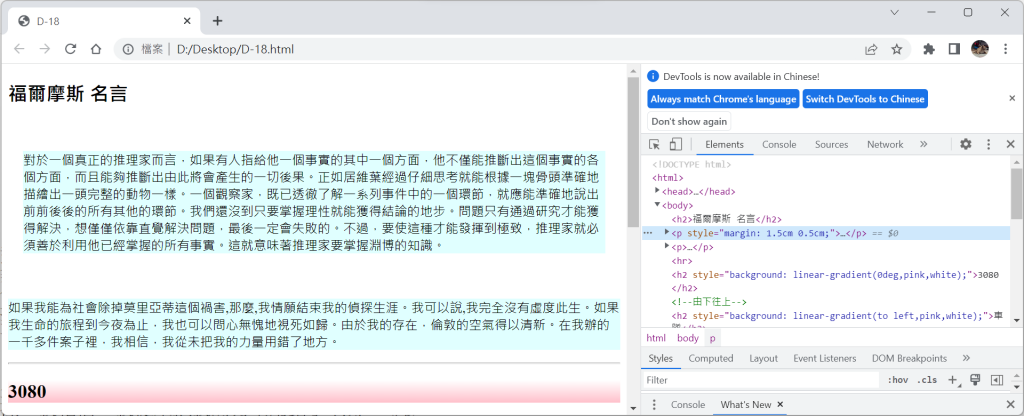Select body in the breadcrumb
1024x416 pixels.
coord(688,338)
